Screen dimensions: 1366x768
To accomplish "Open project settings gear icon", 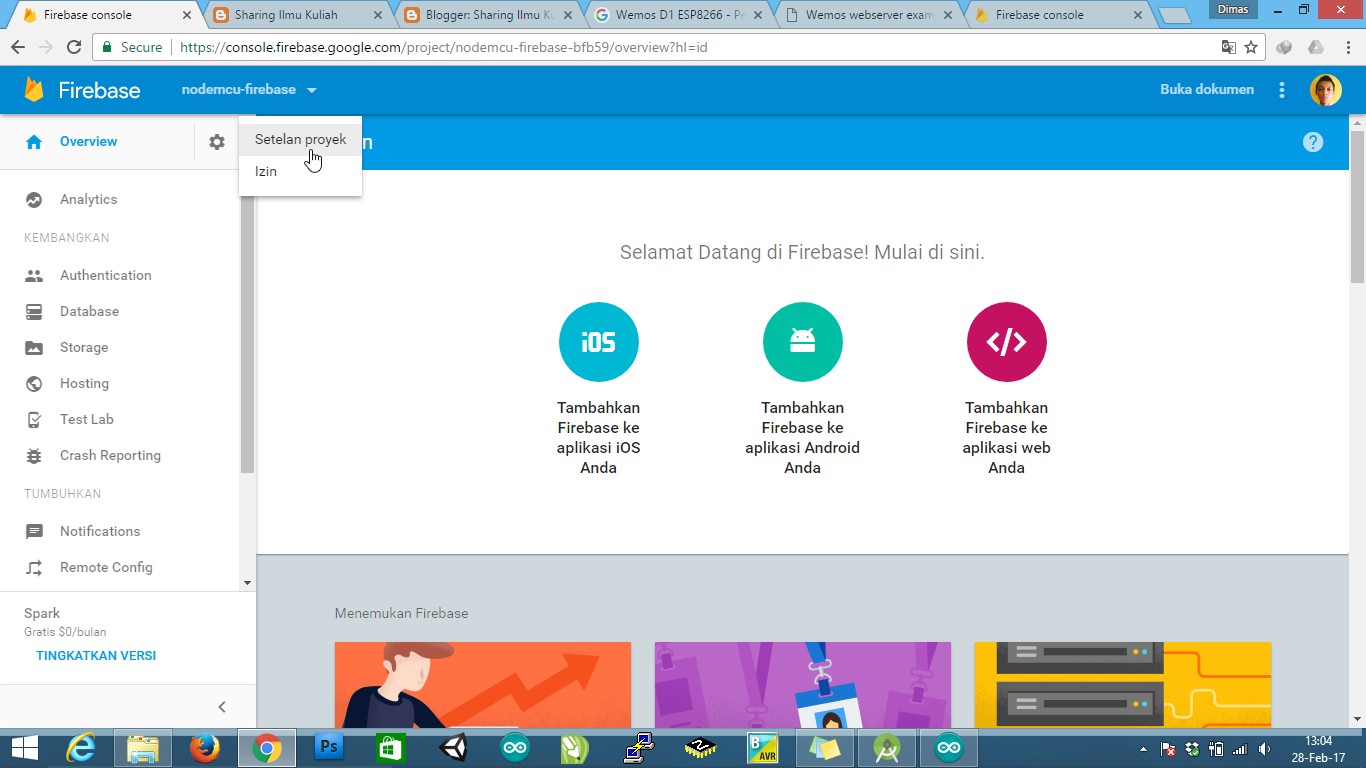I will coord(217,142).
